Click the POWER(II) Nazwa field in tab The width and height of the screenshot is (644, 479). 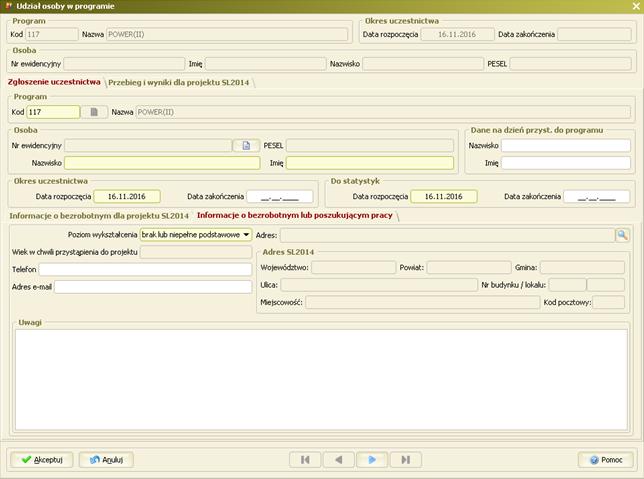tap(383, 112)
